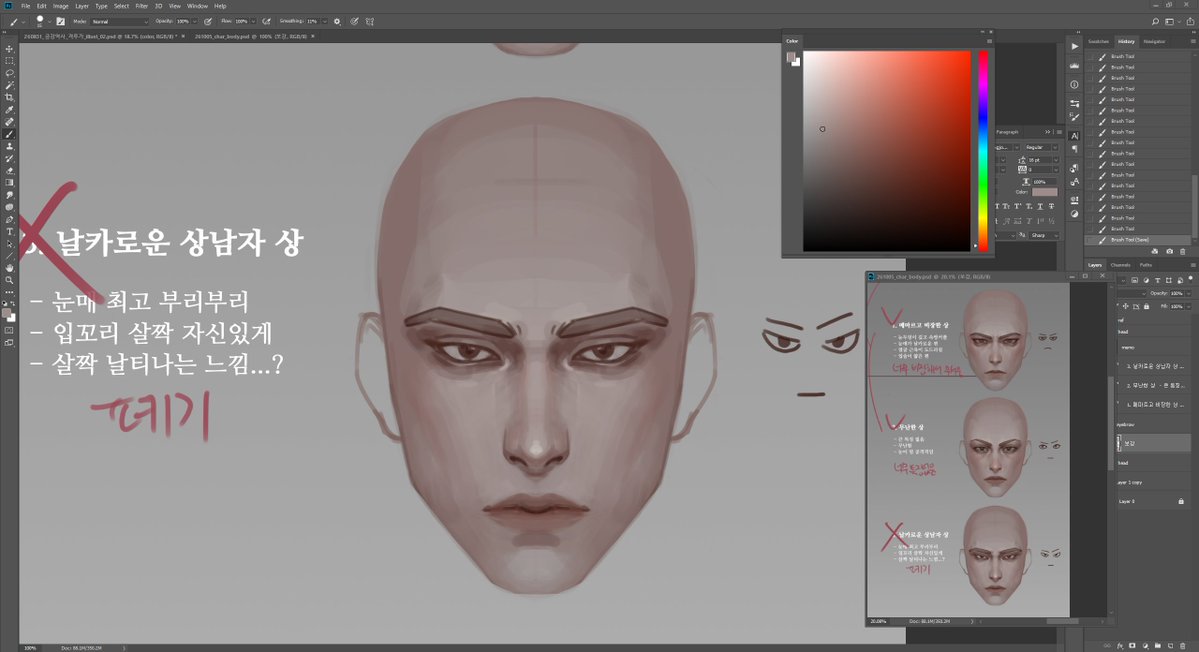Select the Lasso tool

9,73
